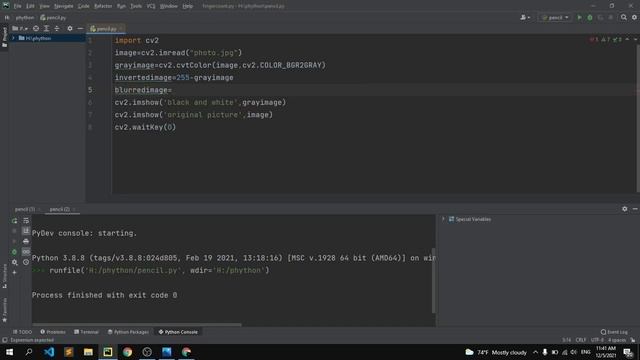Start debugging with the green bug icon
Image resolution: width=640 pixels, height=360 pixels.
[590, 18]
